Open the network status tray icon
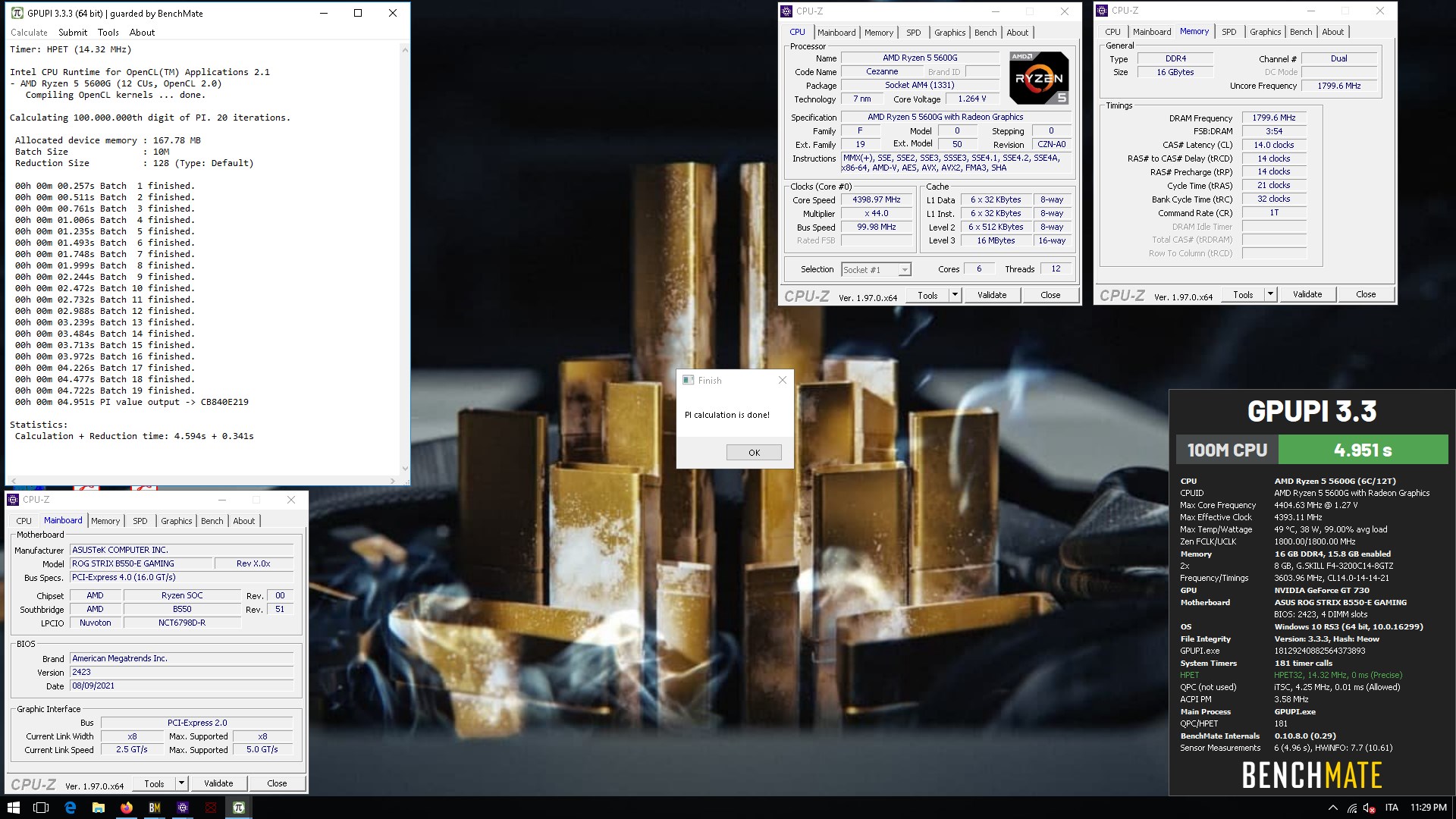This screenshot has width=1456, height=819. [1352, 808]
